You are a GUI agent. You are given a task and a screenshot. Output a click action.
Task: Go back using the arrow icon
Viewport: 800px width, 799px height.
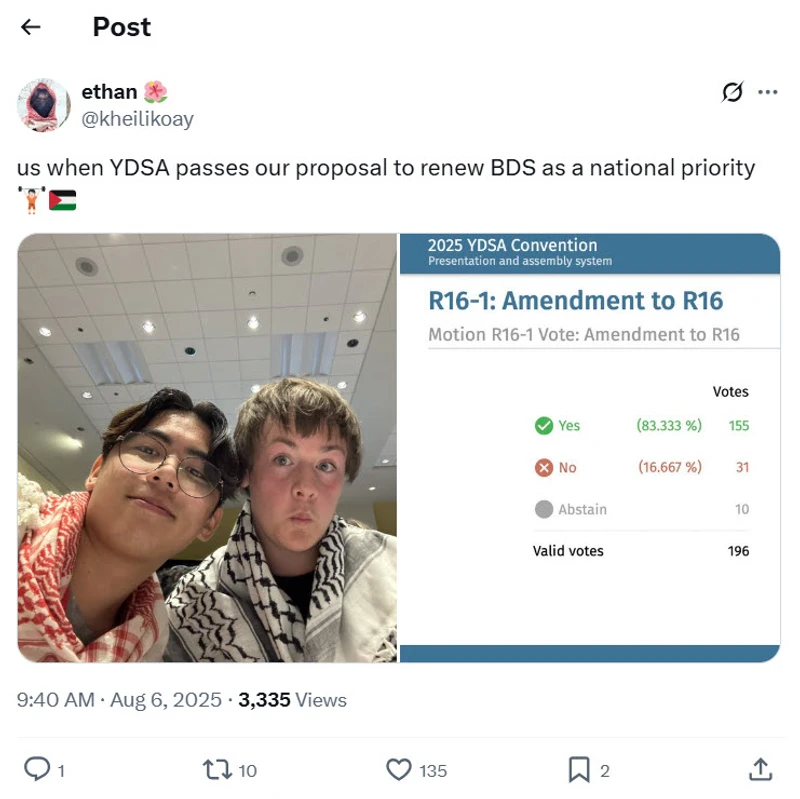tap(31, 27)
